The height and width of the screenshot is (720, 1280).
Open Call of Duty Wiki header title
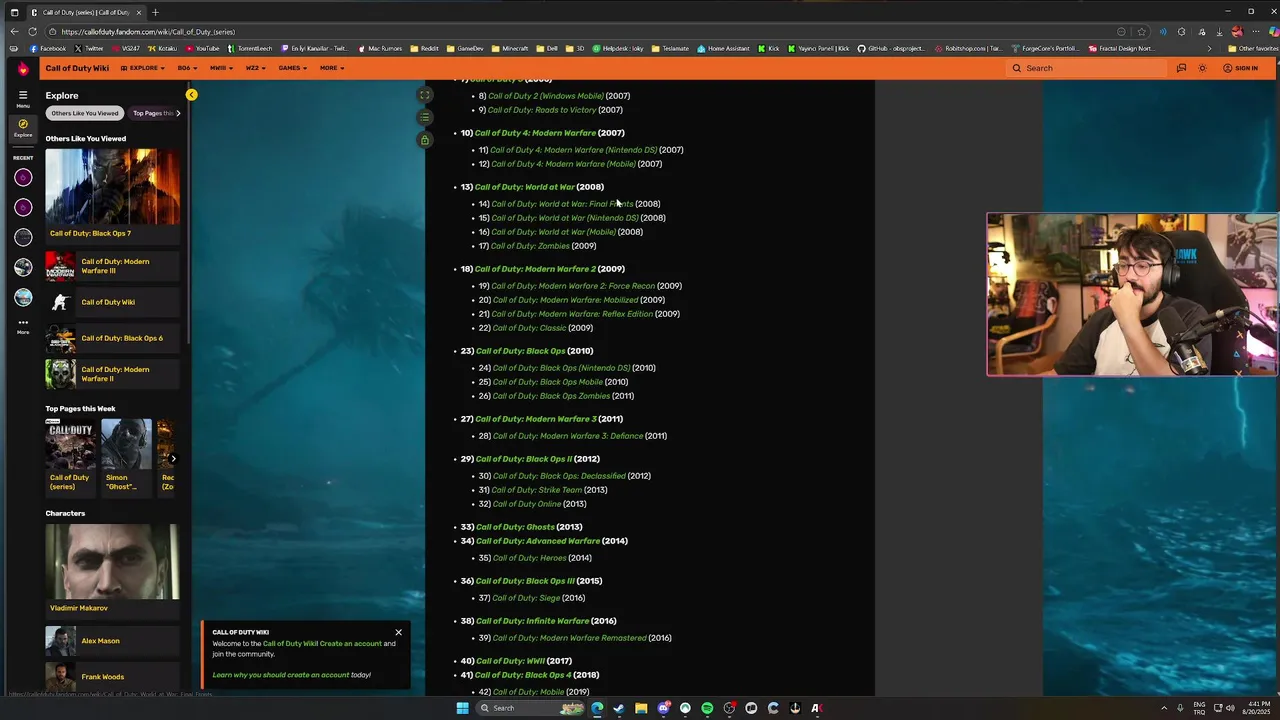pos(77,68)
